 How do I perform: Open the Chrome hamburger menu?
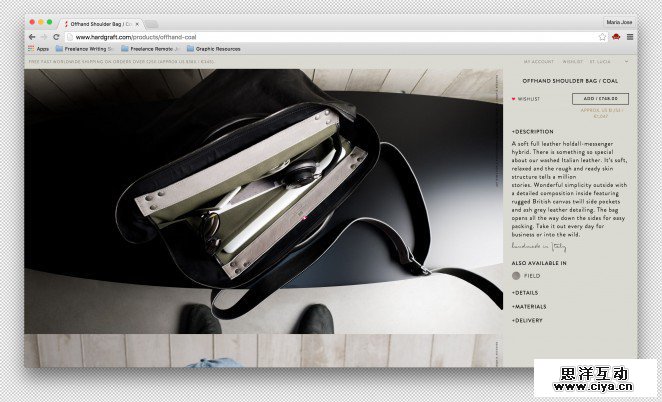pos(629,36)
